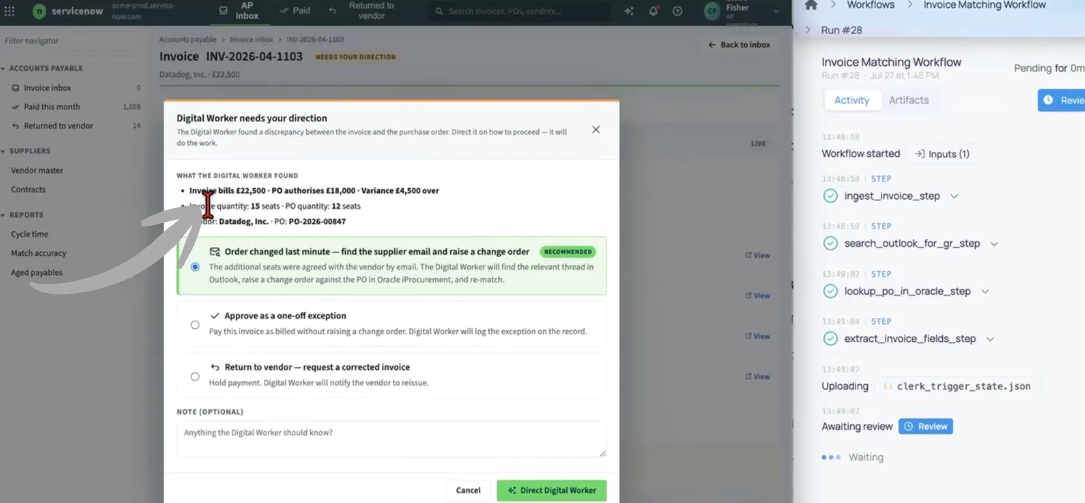Open Invoice Matching Workflow breadcrumb
1085x503 pixels.
pos(985,5)
